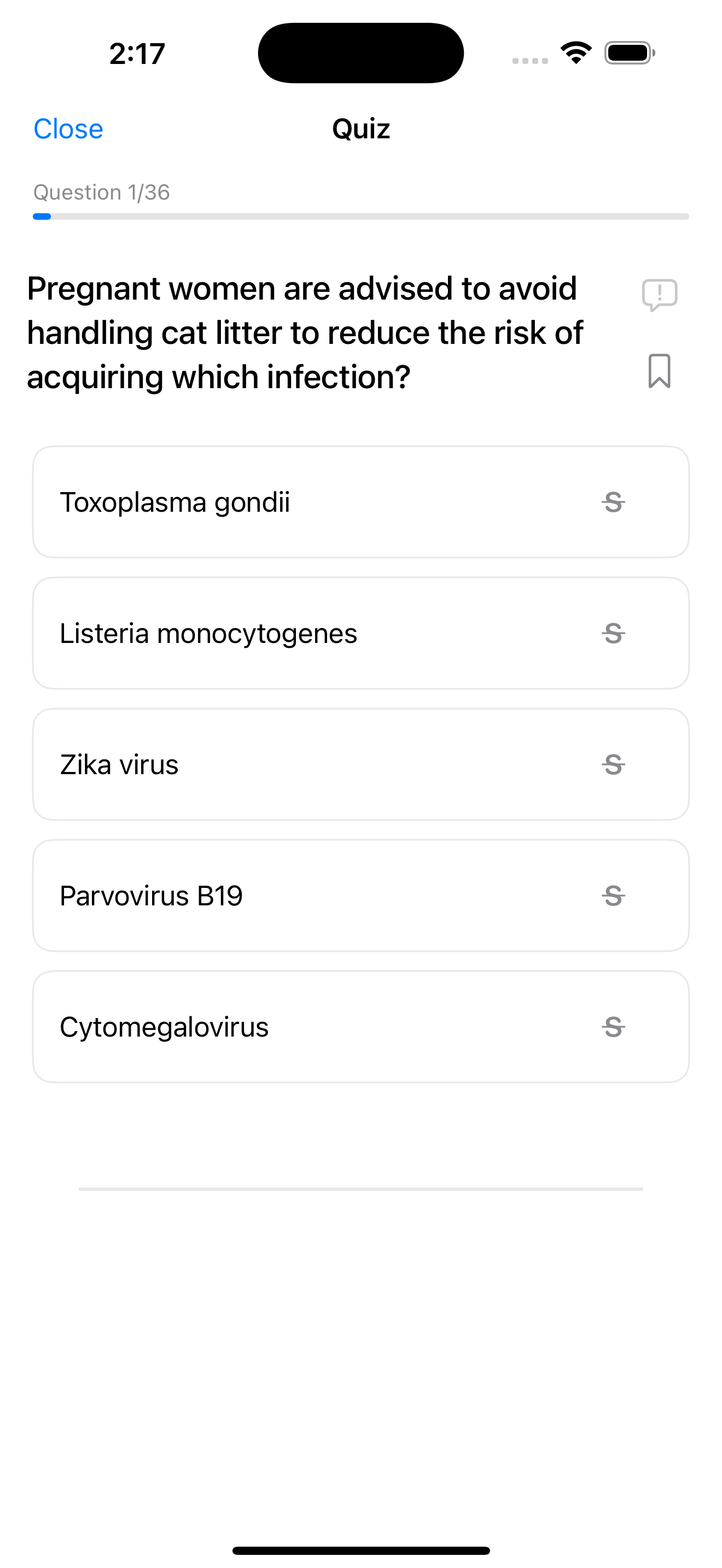722x1568 pixels.
Task: Strike through the Listeria monocytogenes answer
Action: pyautogui.click(x=613, y=634)
